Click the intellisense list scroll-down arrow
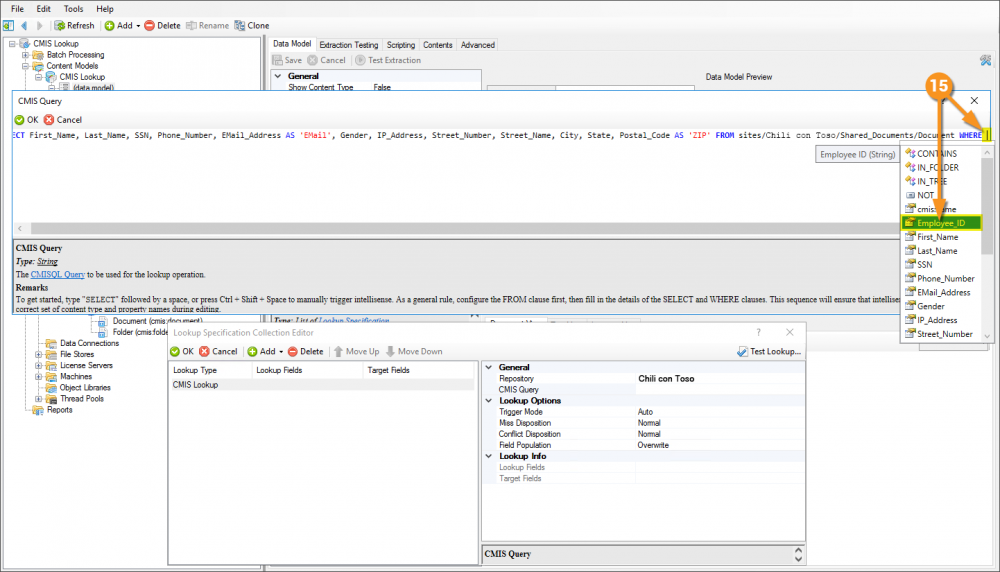The image size is (1000, 572). (x=987, y=336)
